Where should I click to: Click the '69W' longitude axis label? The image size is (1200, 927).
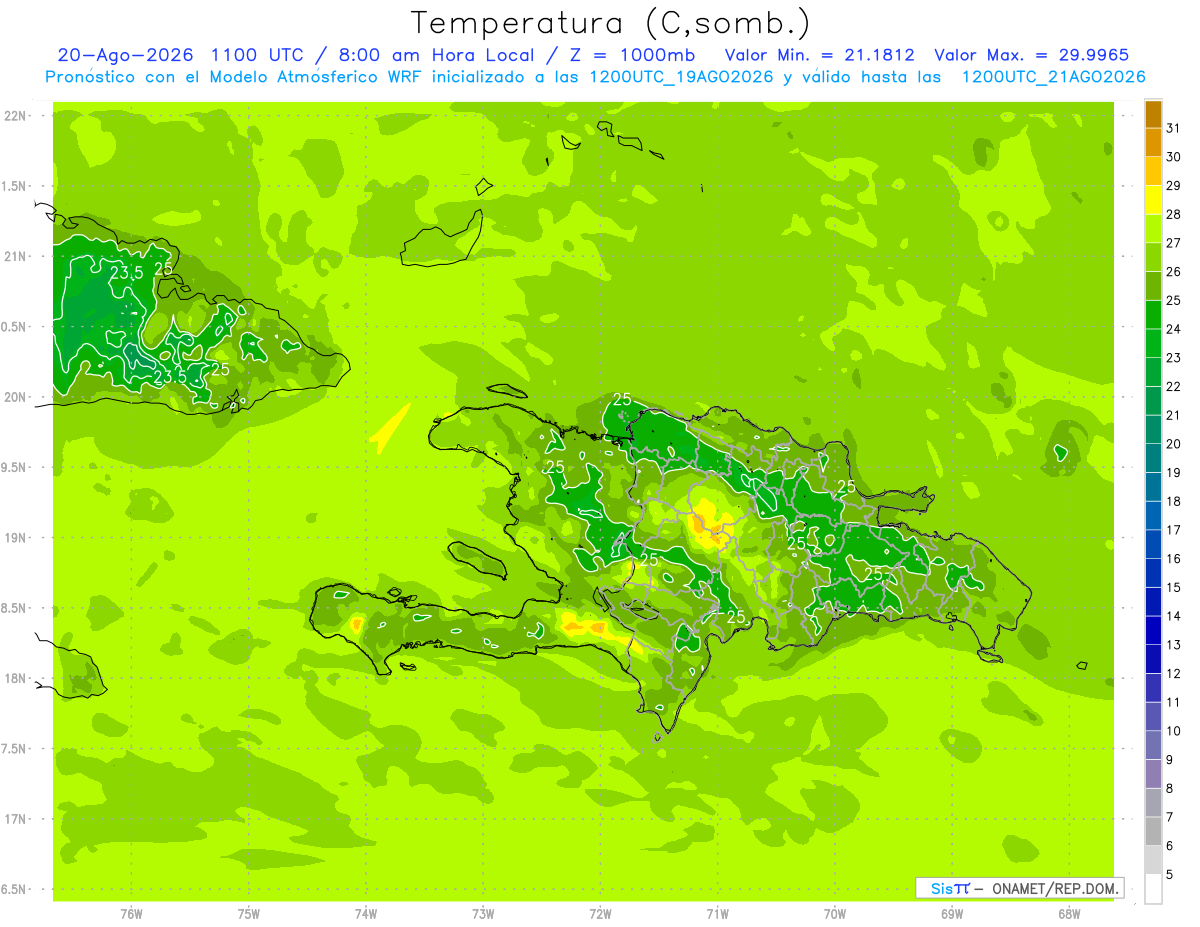(952, 913)
